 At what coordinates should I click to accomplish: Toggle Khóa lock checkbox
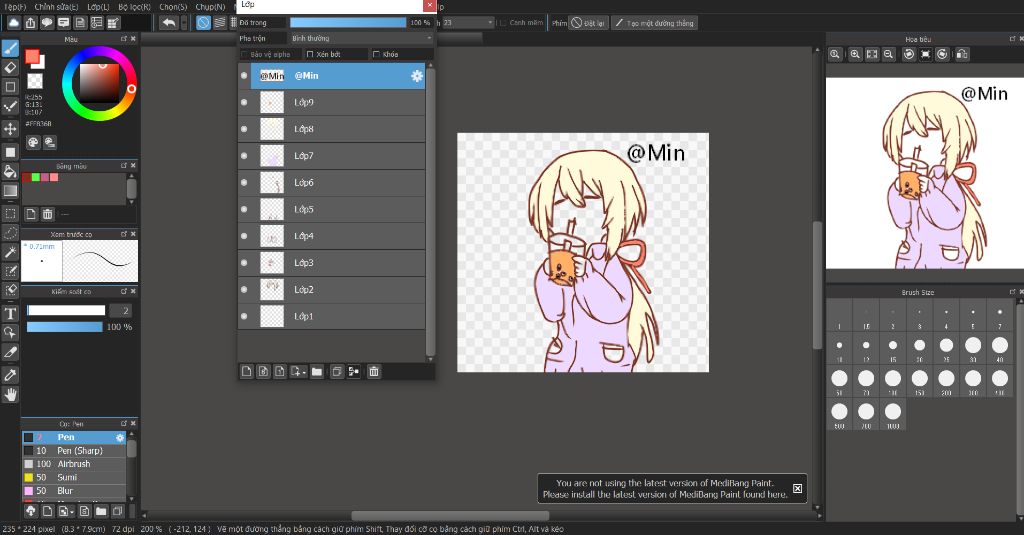pos(376,54)
